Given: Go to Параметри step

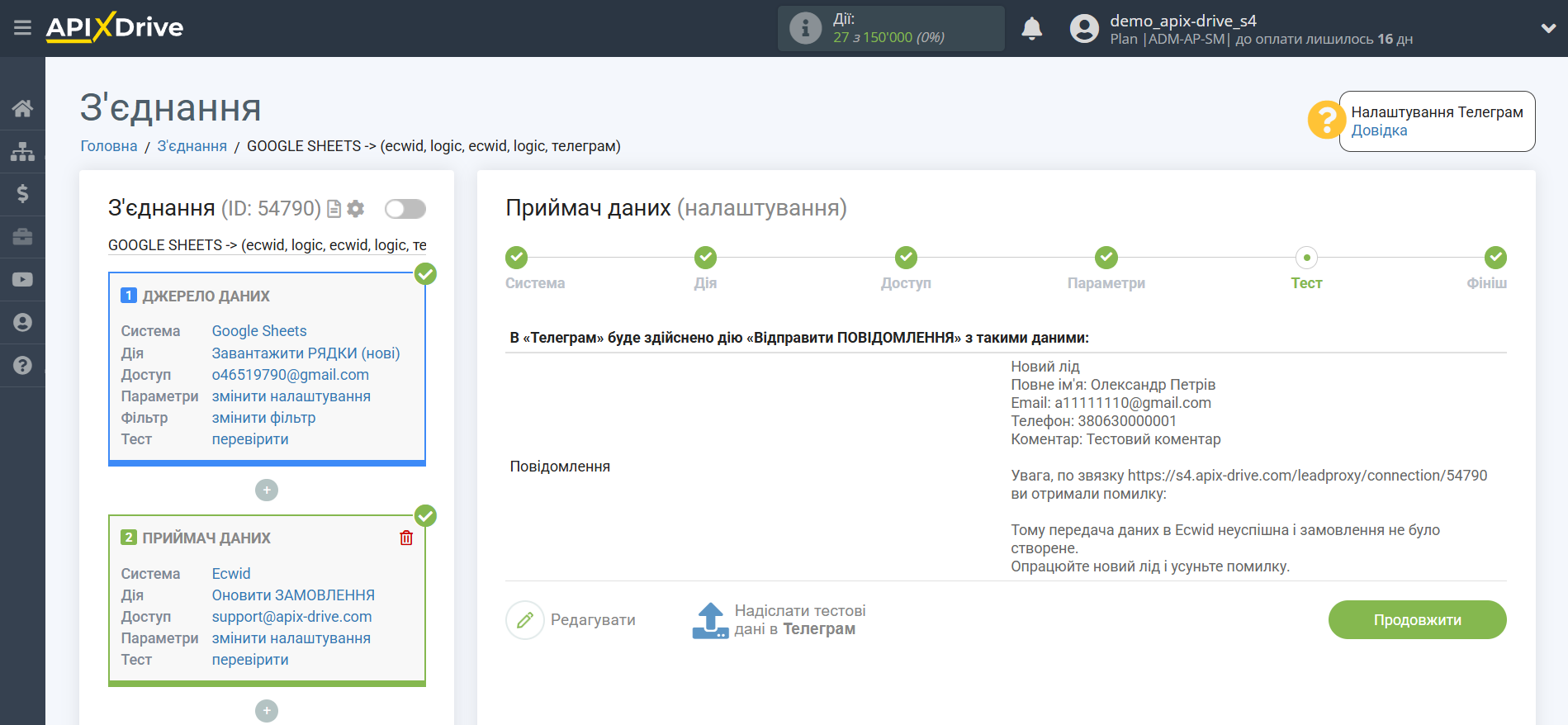Looking at the screenshot, I should click(x=1106, y=258).
